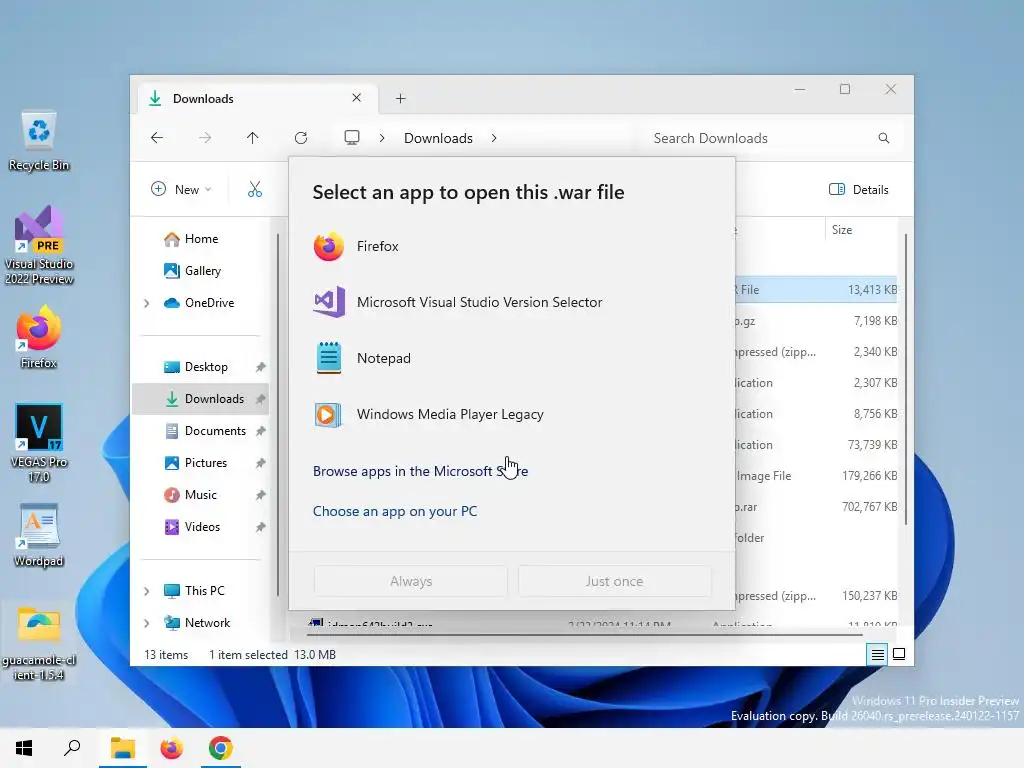Click the Always button

[x=411, y=581]
